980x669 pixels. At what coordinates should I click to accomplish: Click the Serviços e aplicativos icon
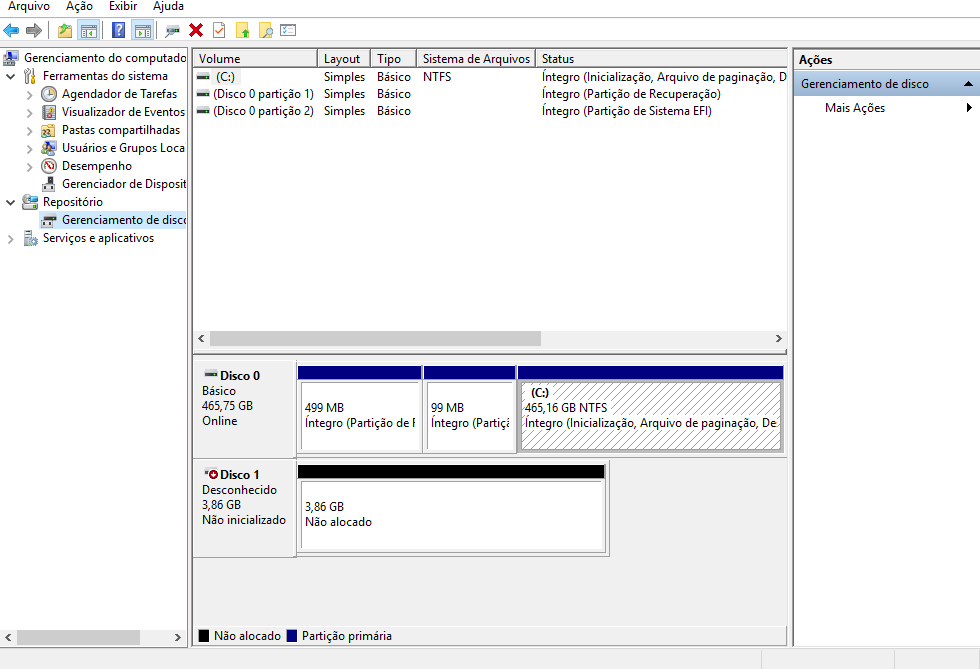tap(30, 238)
